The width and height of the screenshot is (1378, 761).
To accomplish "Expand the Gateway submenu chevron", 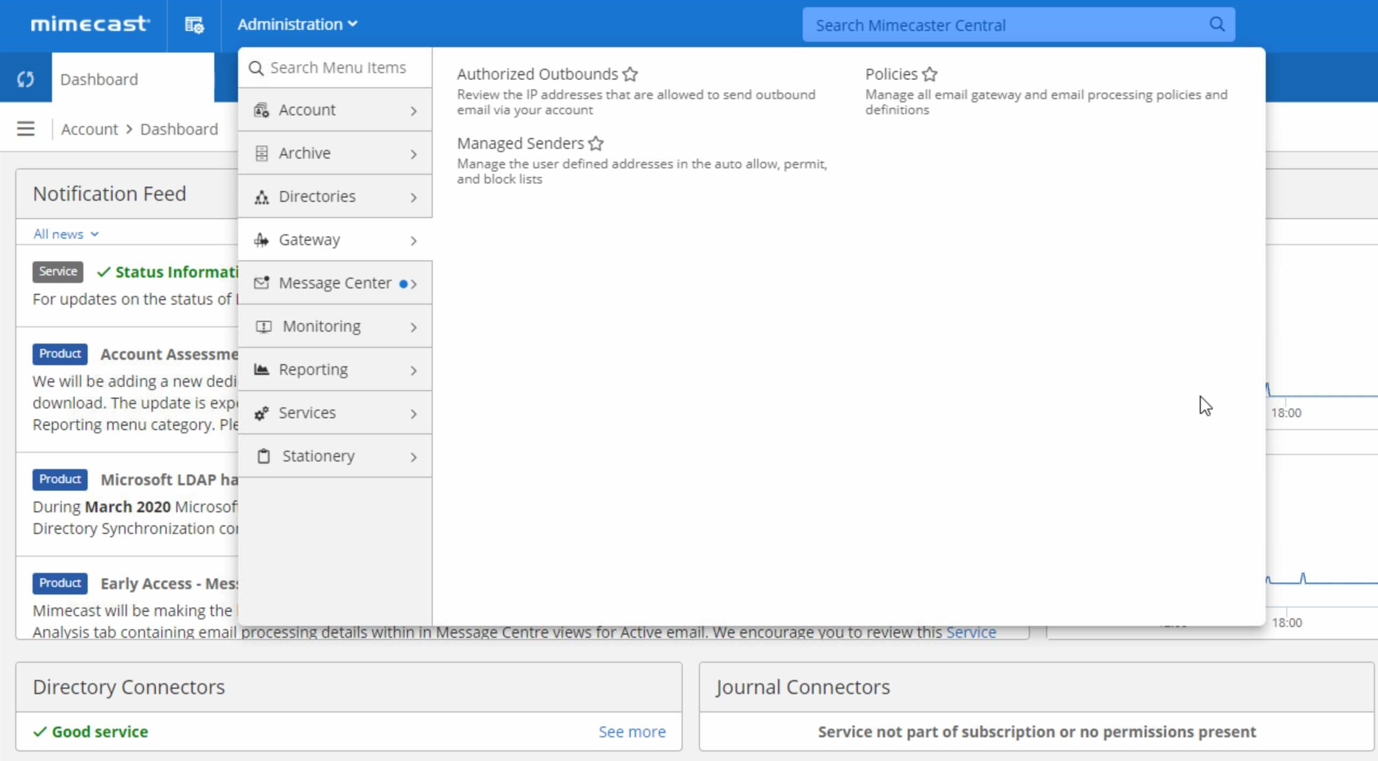I will (413, 241).
